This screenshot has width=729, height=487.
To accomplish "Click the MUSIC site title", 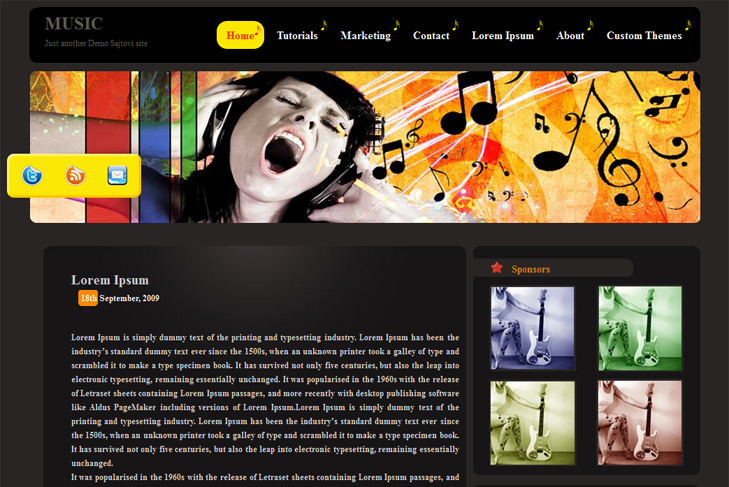I will tap(73, 23).
